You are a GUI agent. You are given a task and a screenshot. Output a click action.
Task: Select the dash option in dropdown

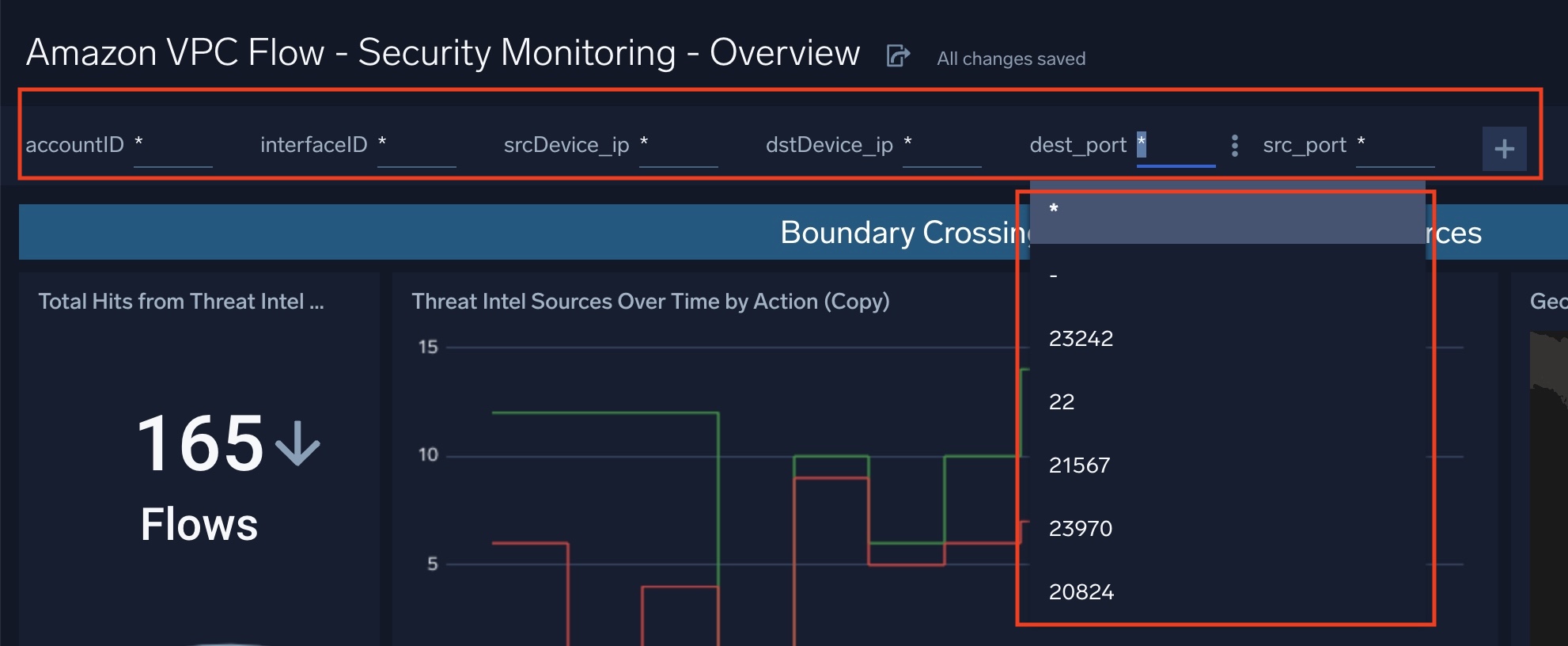click(1227, 275)
